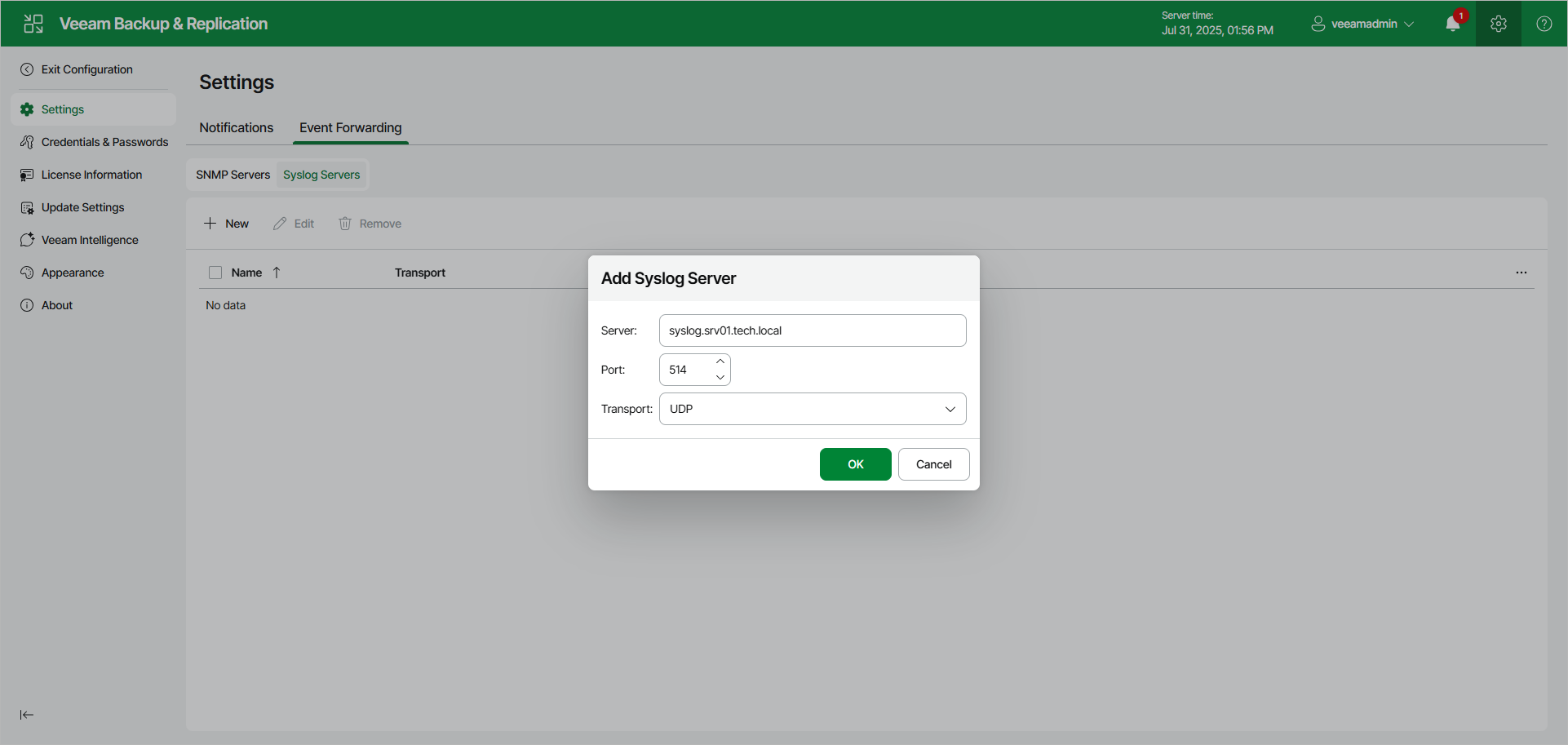The width and height of the screenshot is (1568, 745).
Task: Open Credentials & Passwords in sidebar
Action: (x=93, y=142)
